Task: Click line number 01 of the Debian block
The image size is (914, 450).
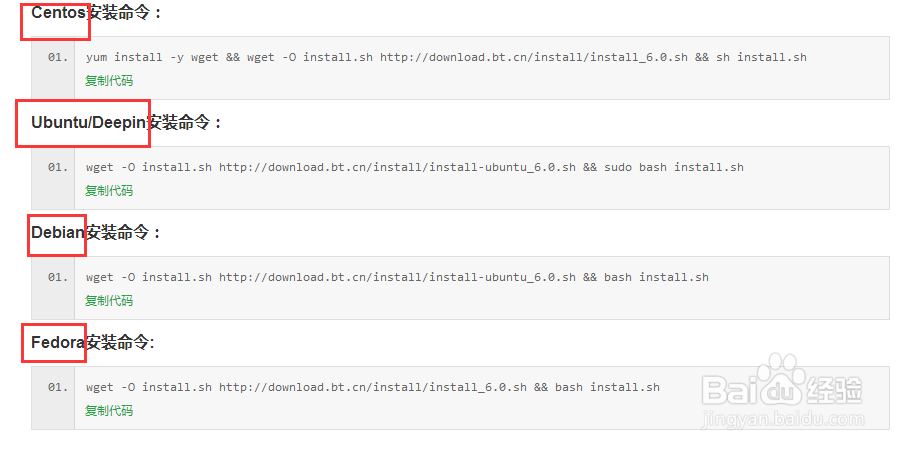Action: [x=58, y=277]
